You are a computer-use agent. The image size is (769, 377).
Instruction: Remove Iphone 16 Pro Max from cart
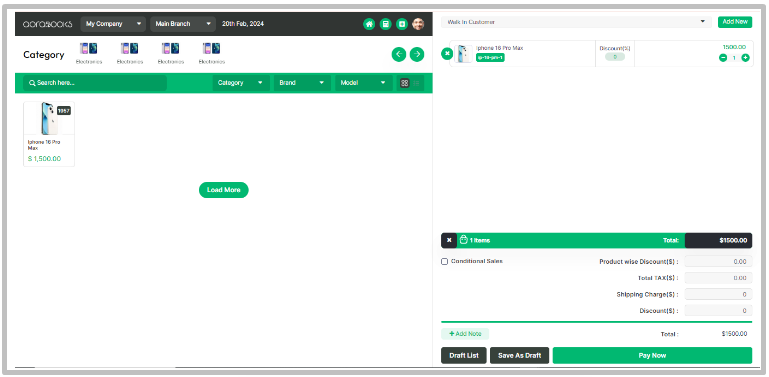pos(447,54)
